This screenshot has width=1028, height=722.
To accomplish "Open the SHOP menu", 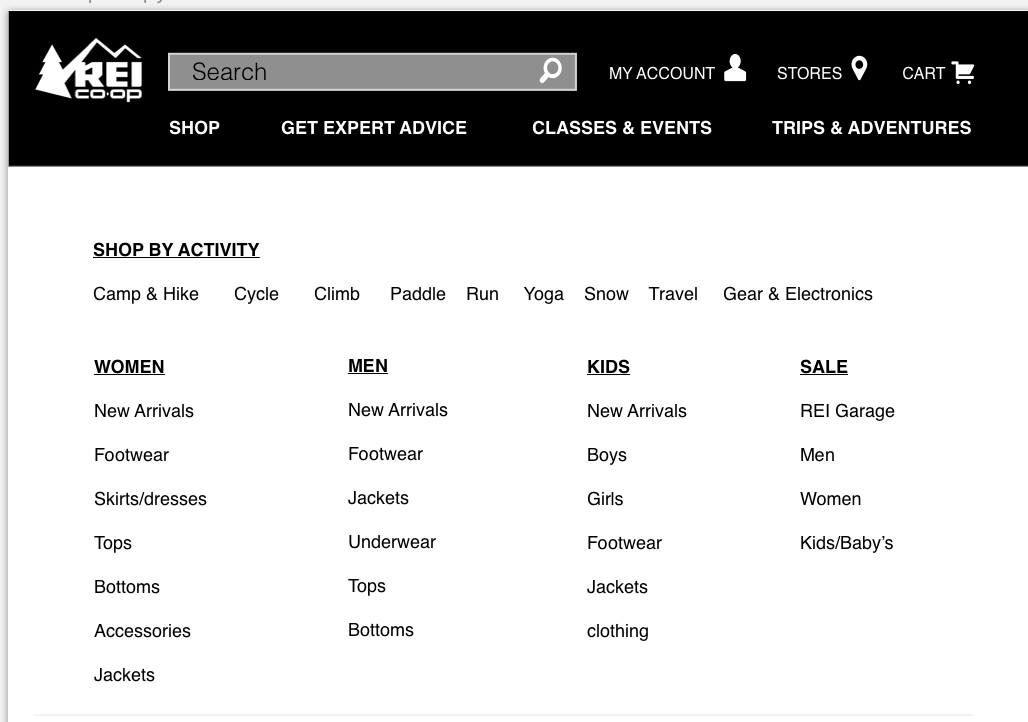I will pyautogui.click(x=194, y=127).
